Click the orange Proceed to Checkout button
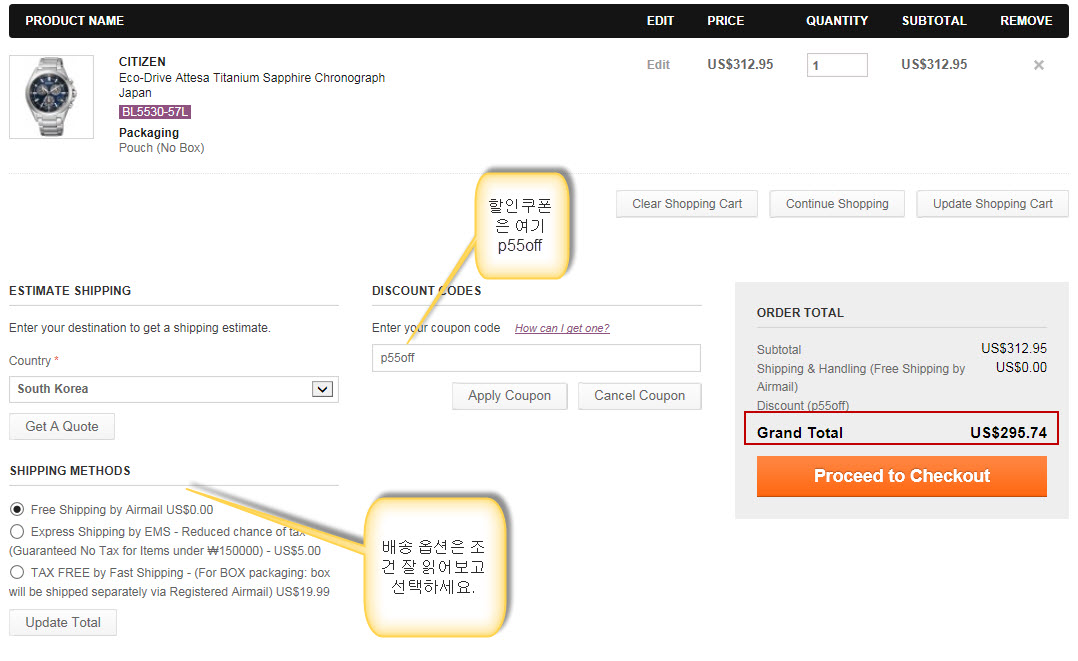1078x661 pixels. click(x=901, y=476)
